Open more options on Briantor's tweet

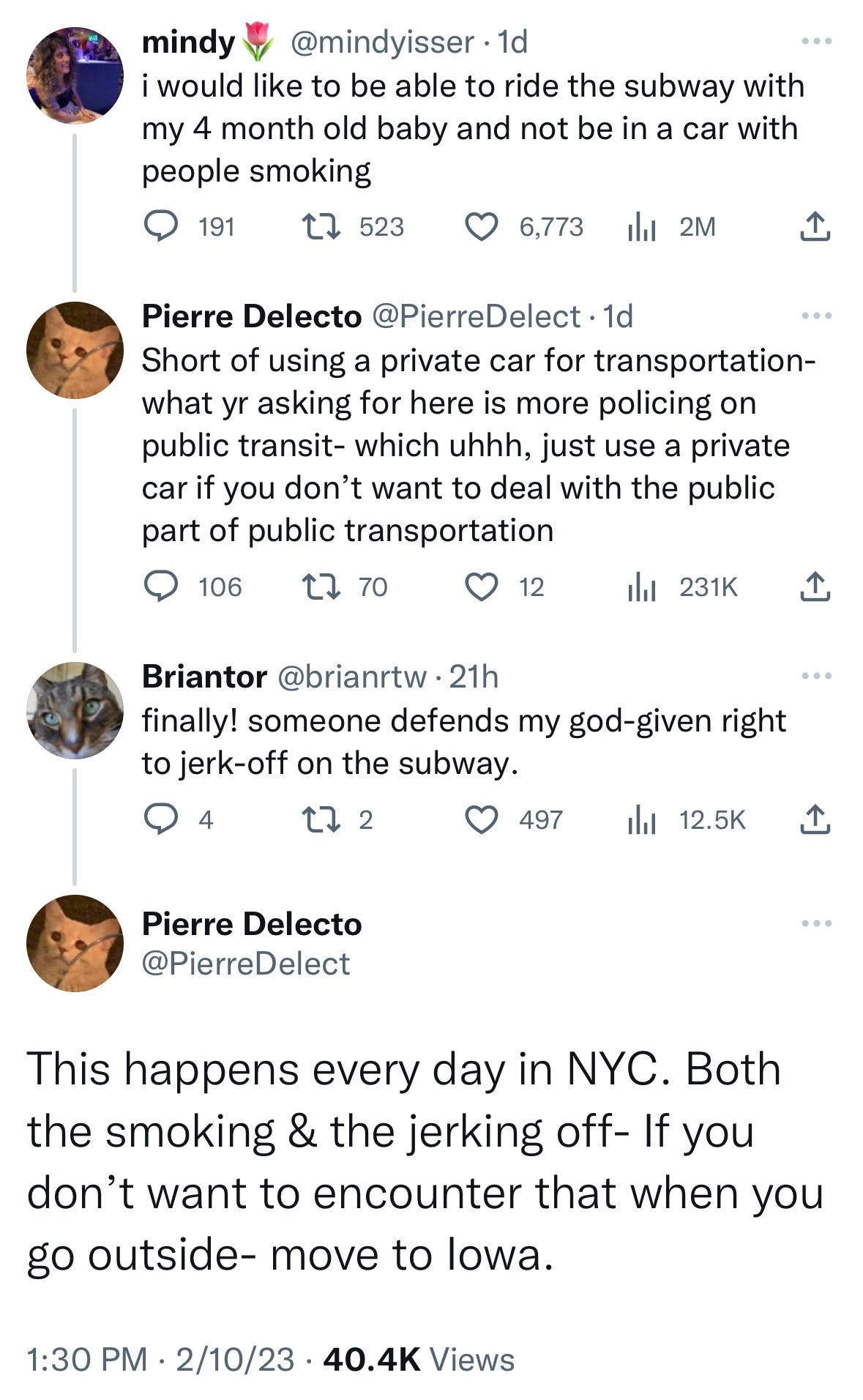pyautogui.click(x=816, y=676)
